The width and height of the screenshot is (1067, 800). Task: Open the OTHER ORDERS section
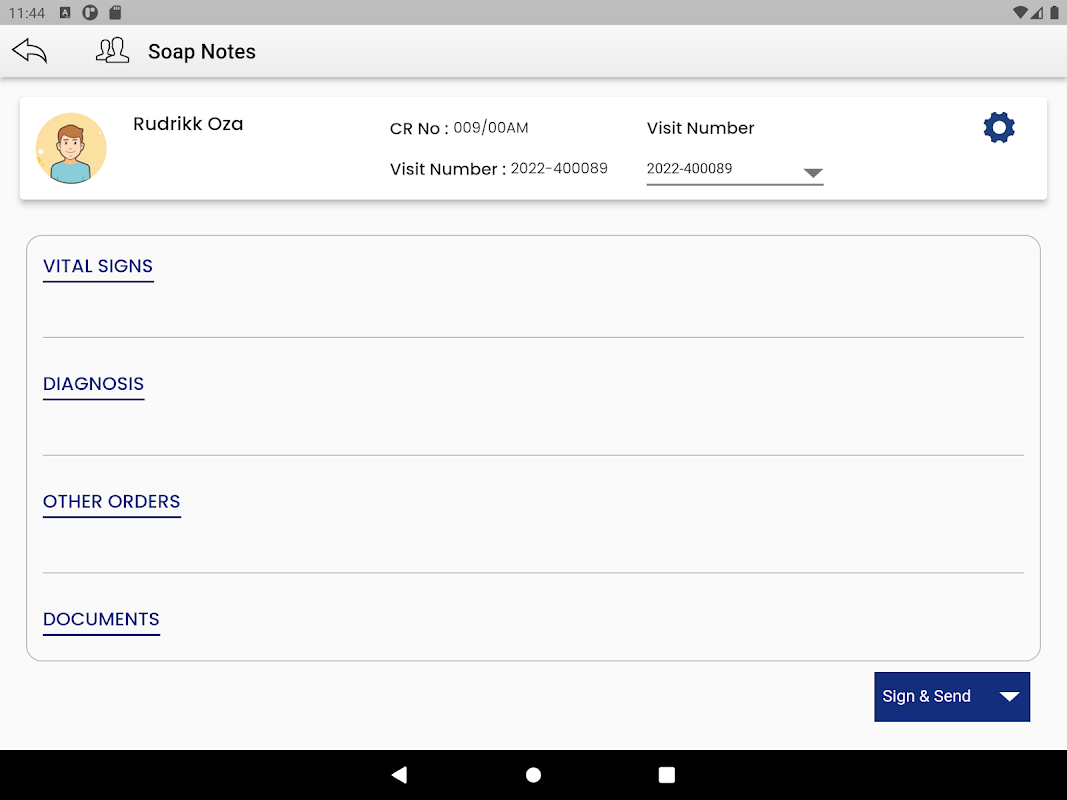click(112, 501)
